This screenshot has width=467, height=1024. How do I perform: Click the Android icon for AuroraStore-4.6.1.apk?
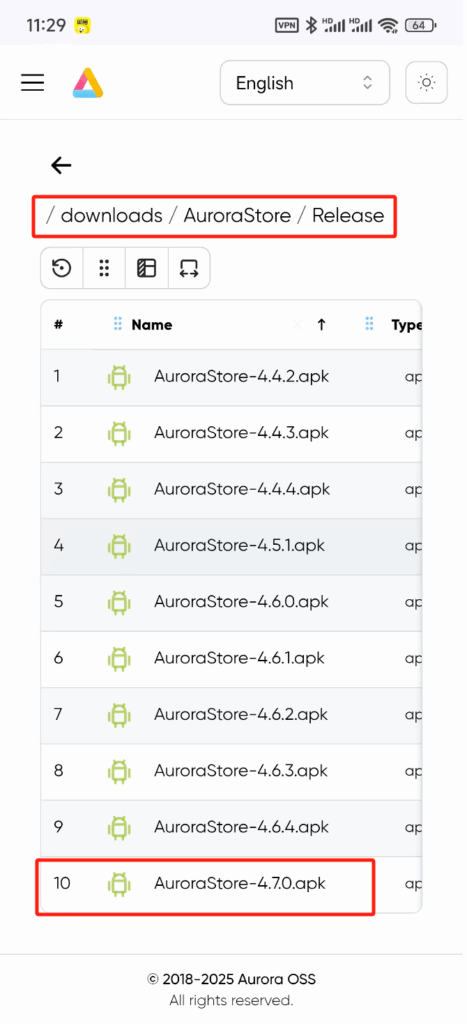(x=119, y=658)
